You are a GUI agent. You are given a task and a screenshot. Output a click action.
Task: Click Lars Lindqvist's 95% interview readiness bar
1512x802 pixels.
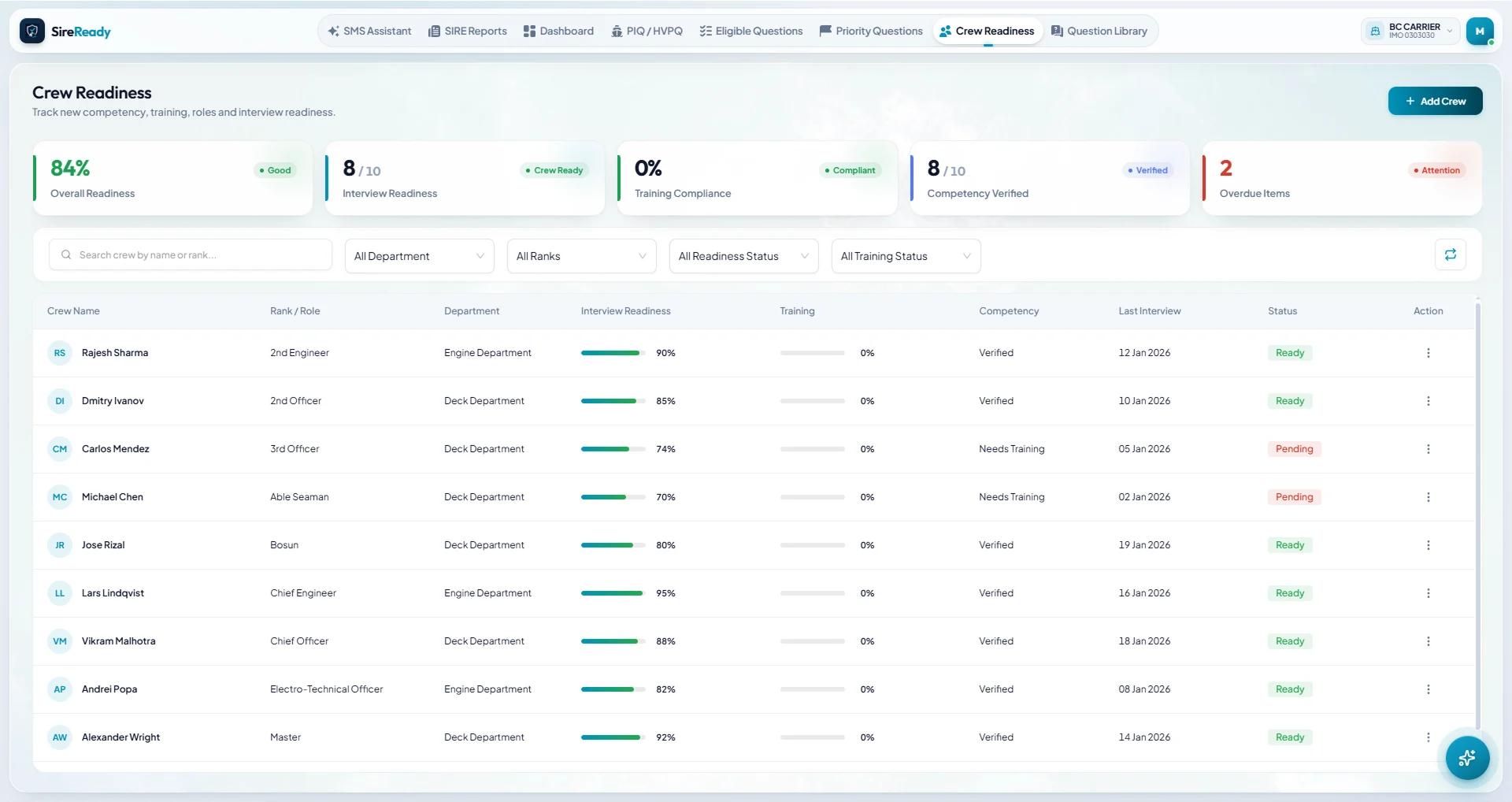pyautogui.click(x=613, y=593)
